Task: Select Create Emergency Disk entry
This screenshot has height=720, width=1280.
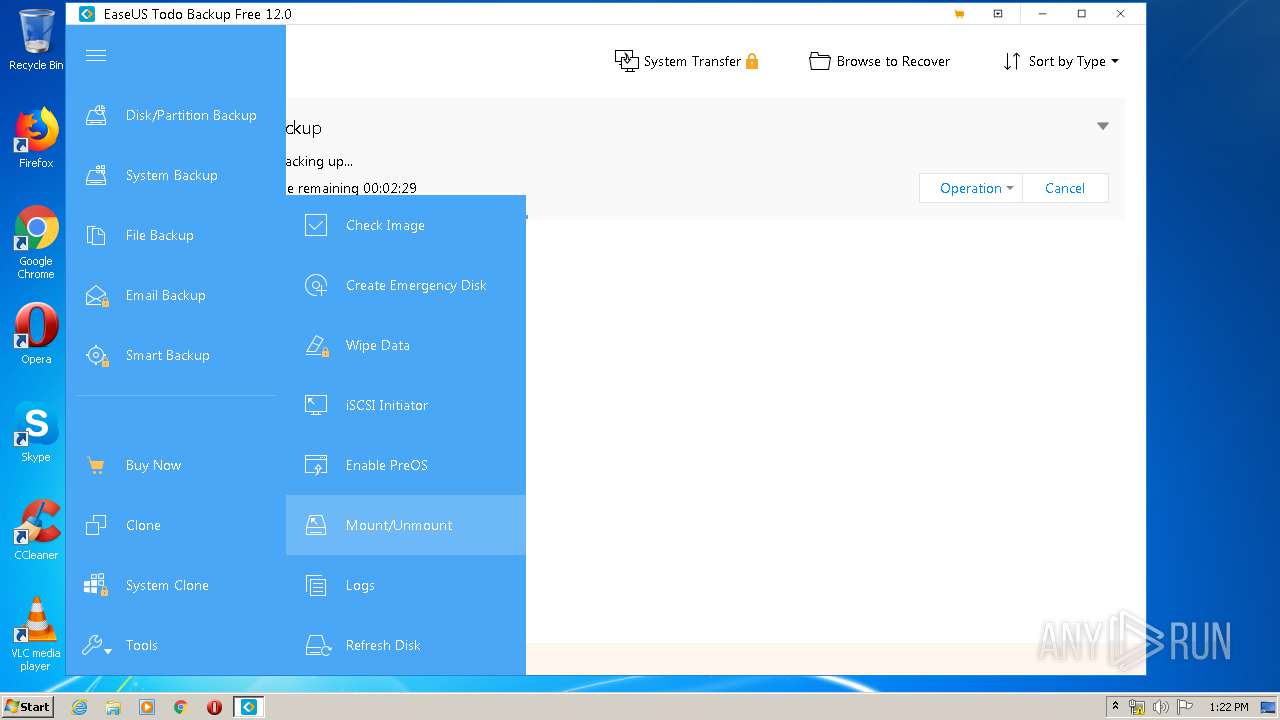Action: pyautogui.click(x=406, y=285)
